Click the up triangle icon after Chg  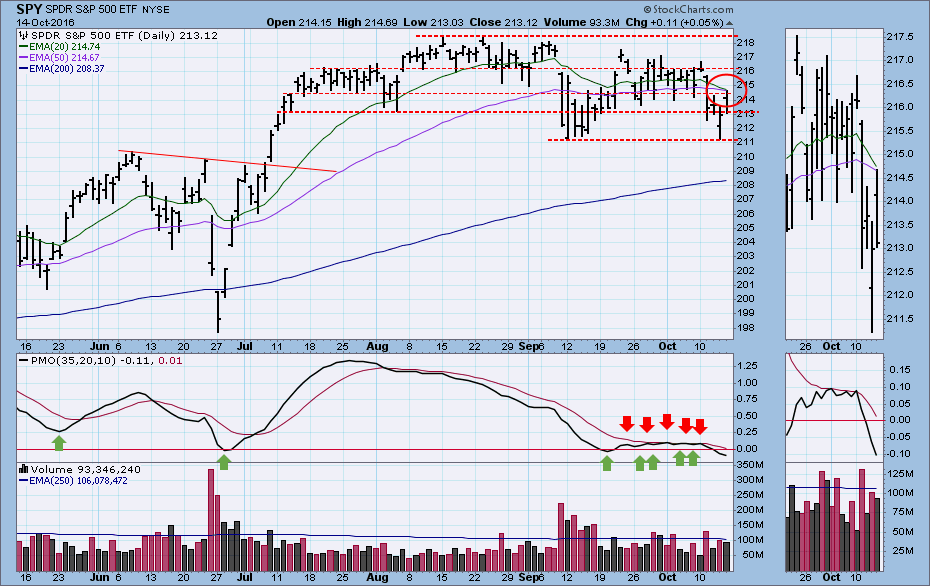730,23
